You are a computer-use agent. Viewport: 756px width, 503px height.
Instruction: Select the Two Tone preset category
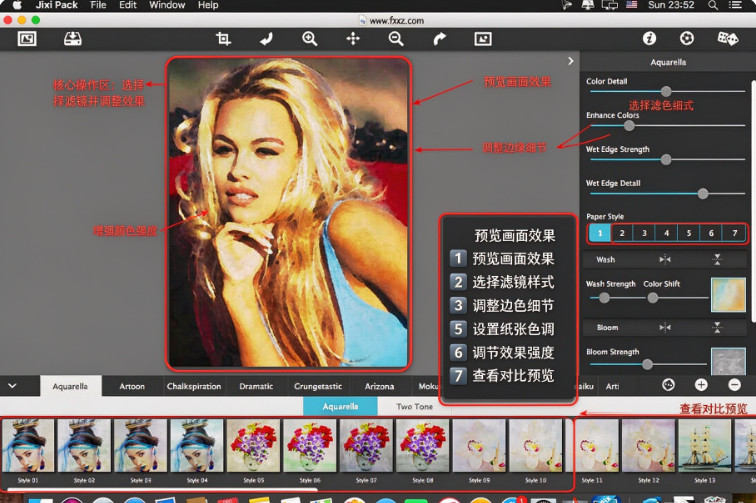(414, 406)
